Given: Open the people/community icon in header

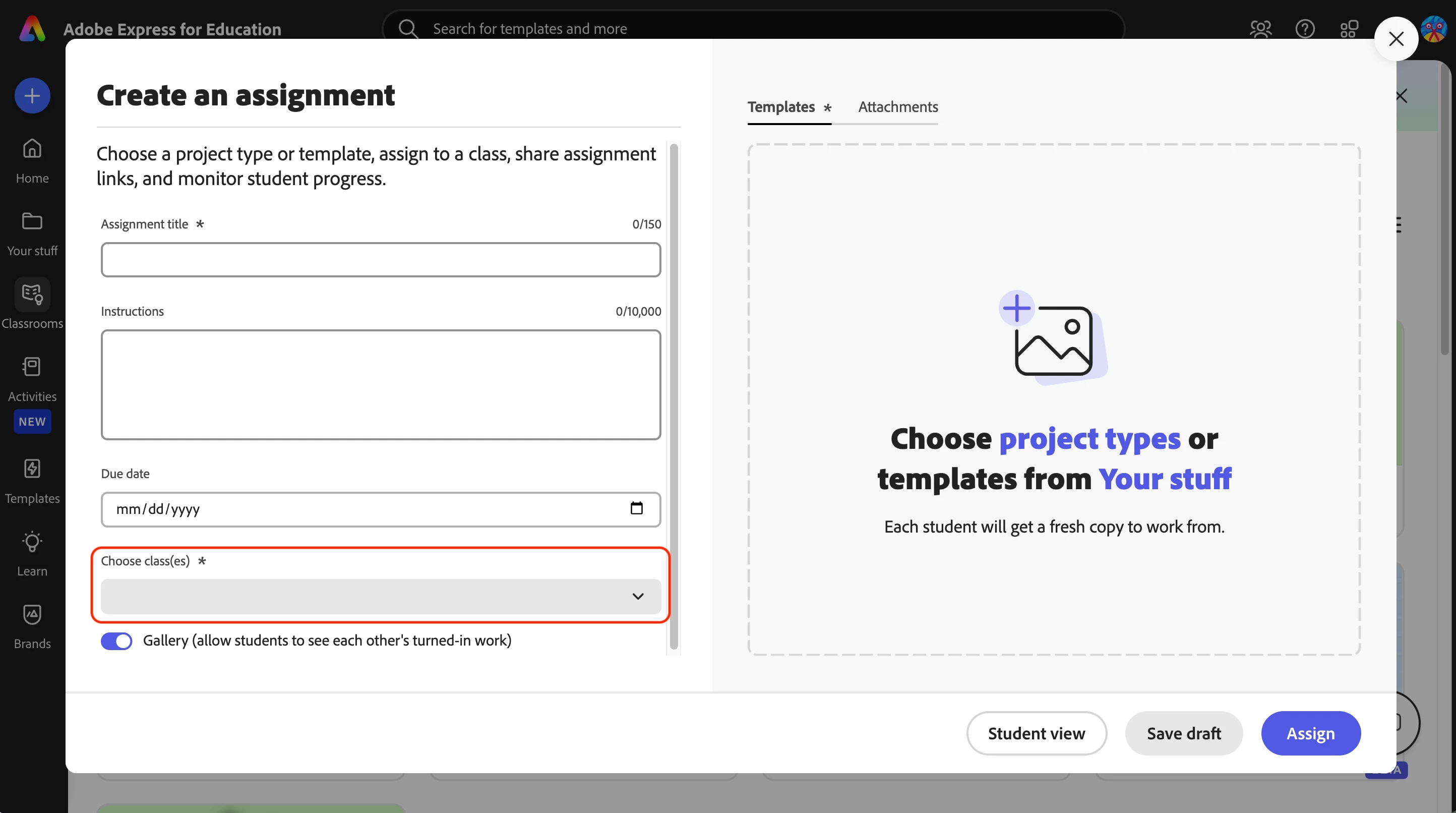Looking at the screenshot, I should point(1260,28).
